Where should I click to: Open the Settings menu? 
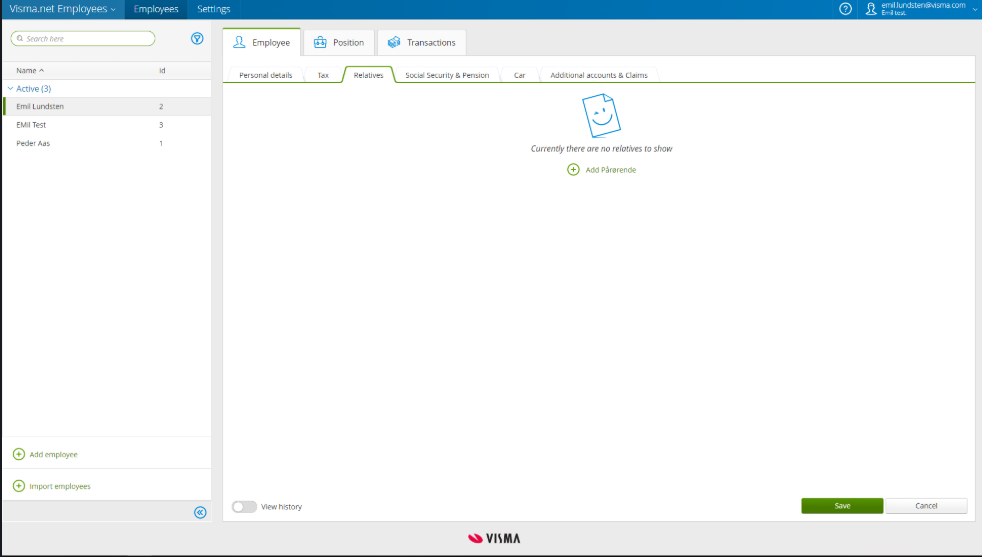214,9
